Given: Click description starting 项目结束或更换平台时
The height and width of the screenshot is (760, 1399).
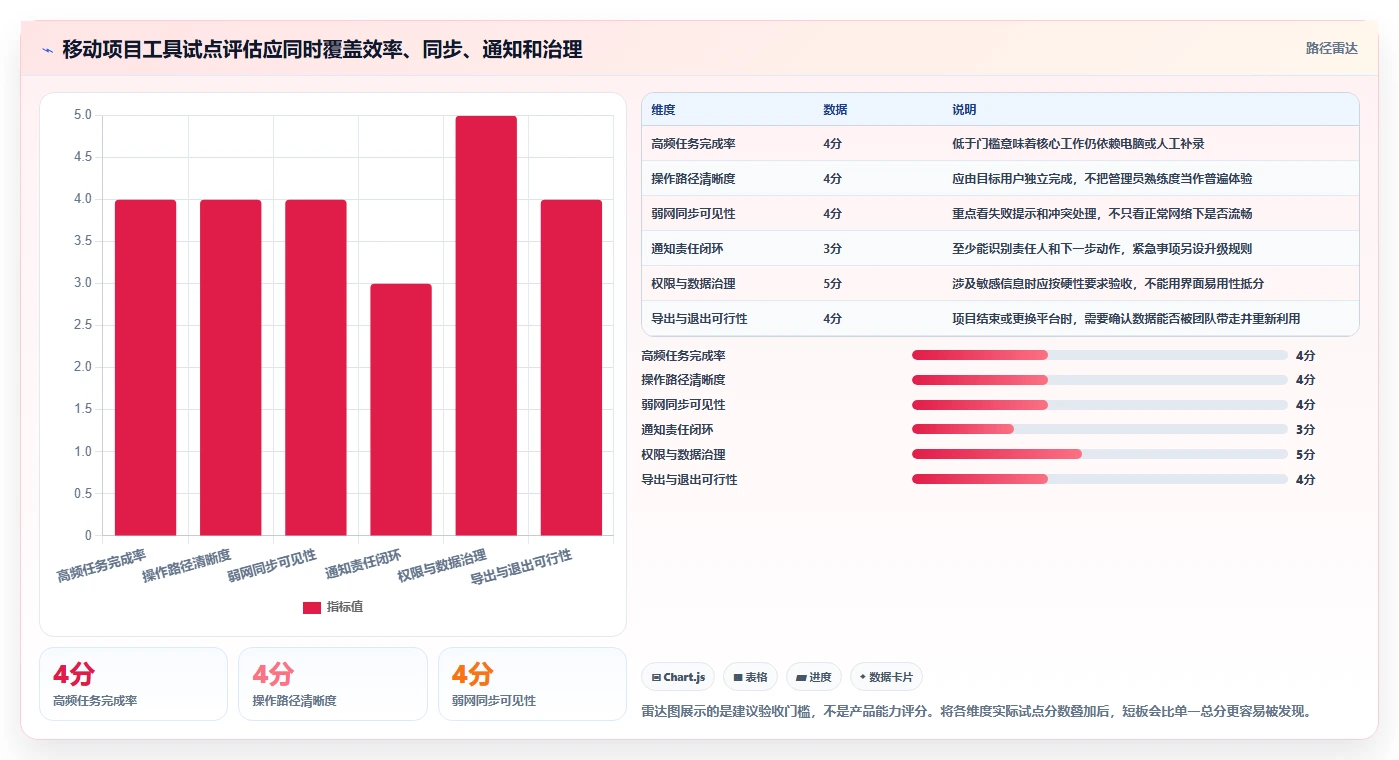Looking at the screenshot, I should (x=1126, y=319).
